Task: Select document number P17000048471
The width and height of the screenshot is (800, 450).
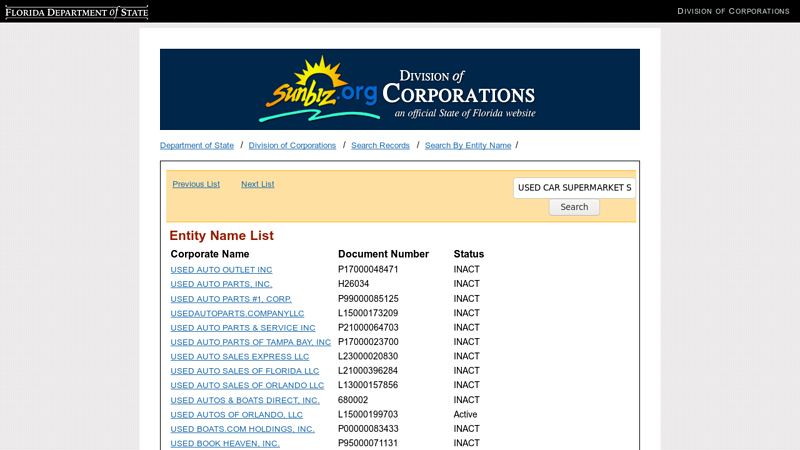Action: [x=368, y=269]
